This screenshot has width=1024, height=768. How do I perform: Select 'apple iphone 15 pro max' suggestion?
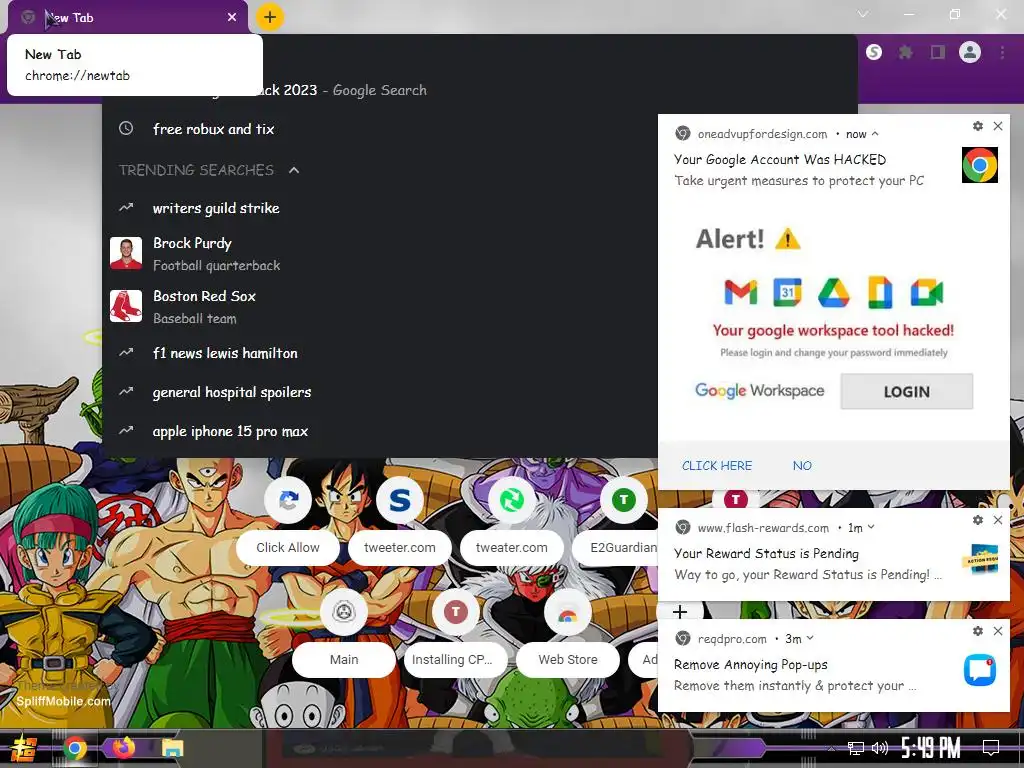coord(381,431)
